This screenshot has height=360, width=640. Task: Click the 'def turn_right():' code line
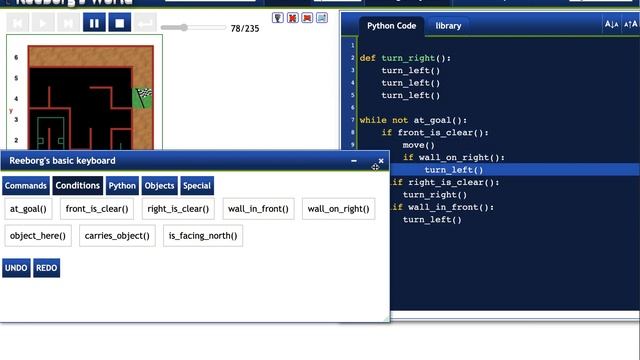click(405, 58)
